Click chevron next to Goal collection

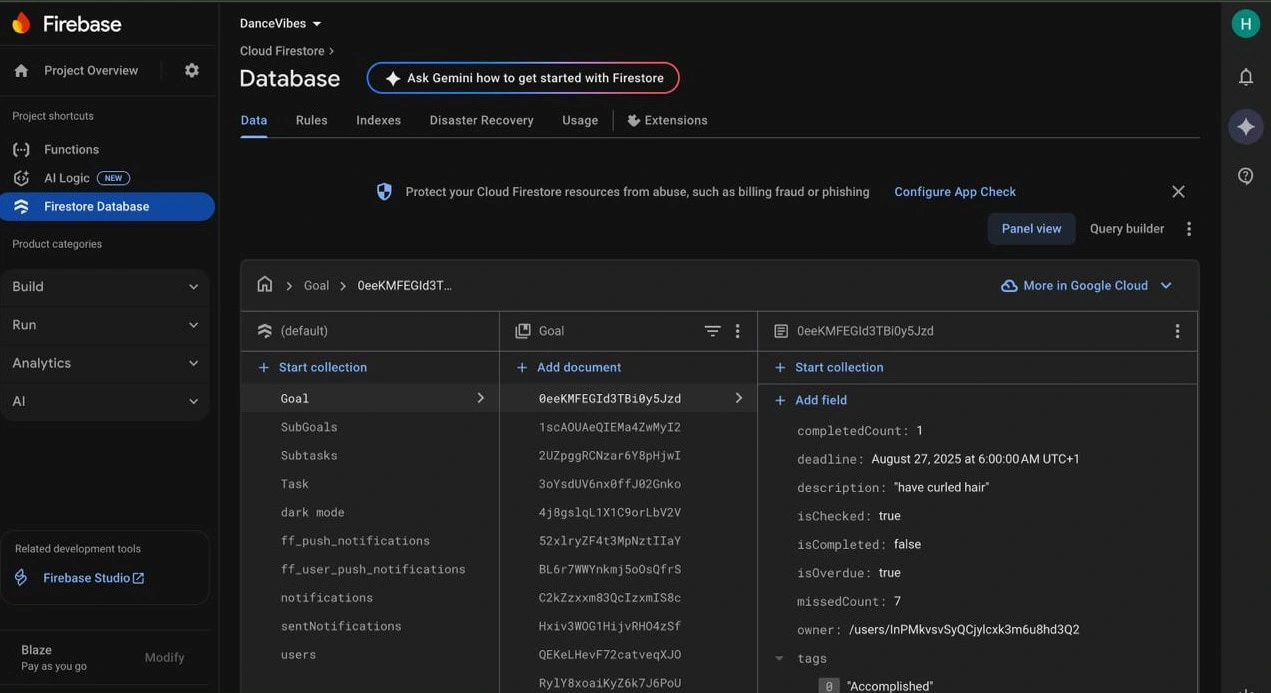point(481,398)
